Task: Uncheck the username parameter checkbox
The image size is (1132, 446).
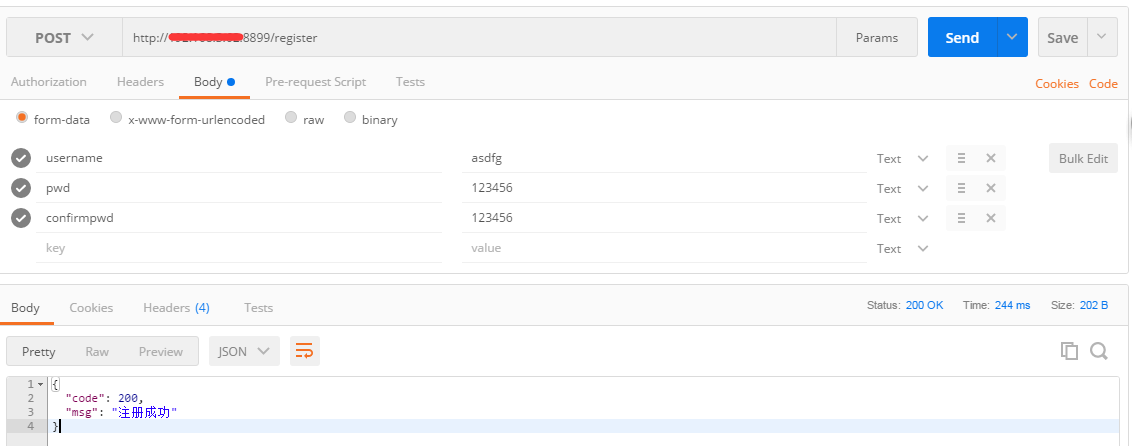Action: [21, 158]
